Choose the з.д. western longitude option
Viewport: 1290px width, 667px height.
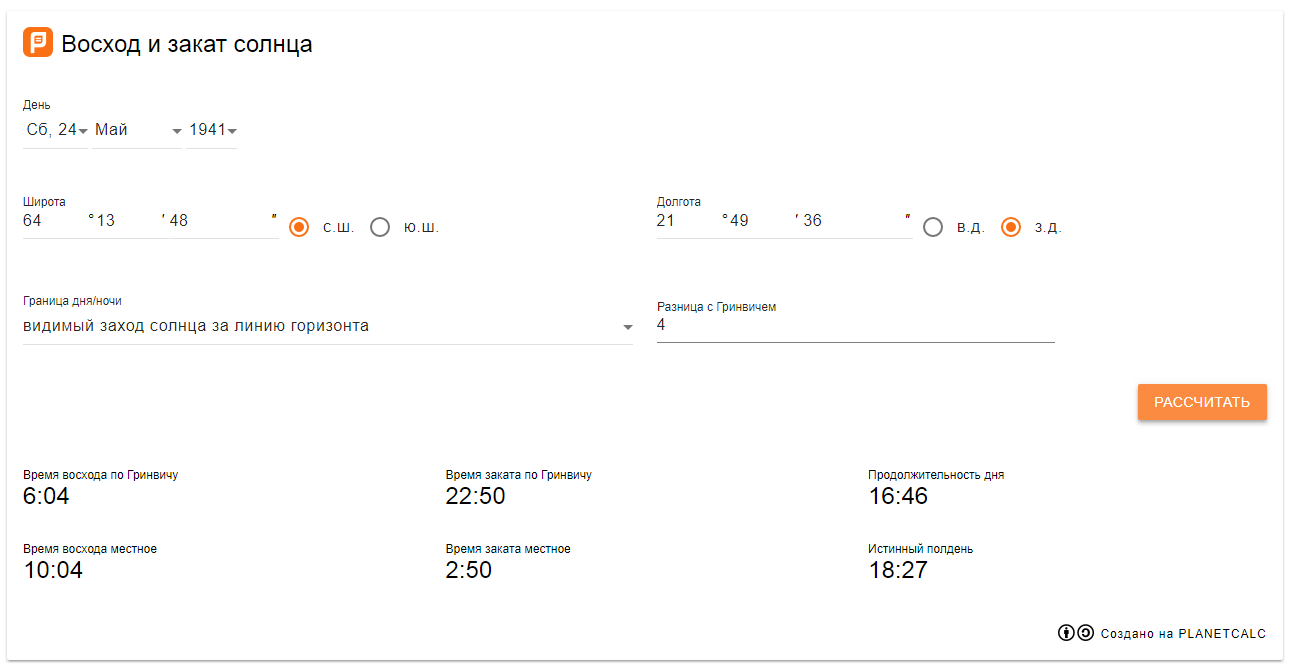click(x=1011, y=227)
